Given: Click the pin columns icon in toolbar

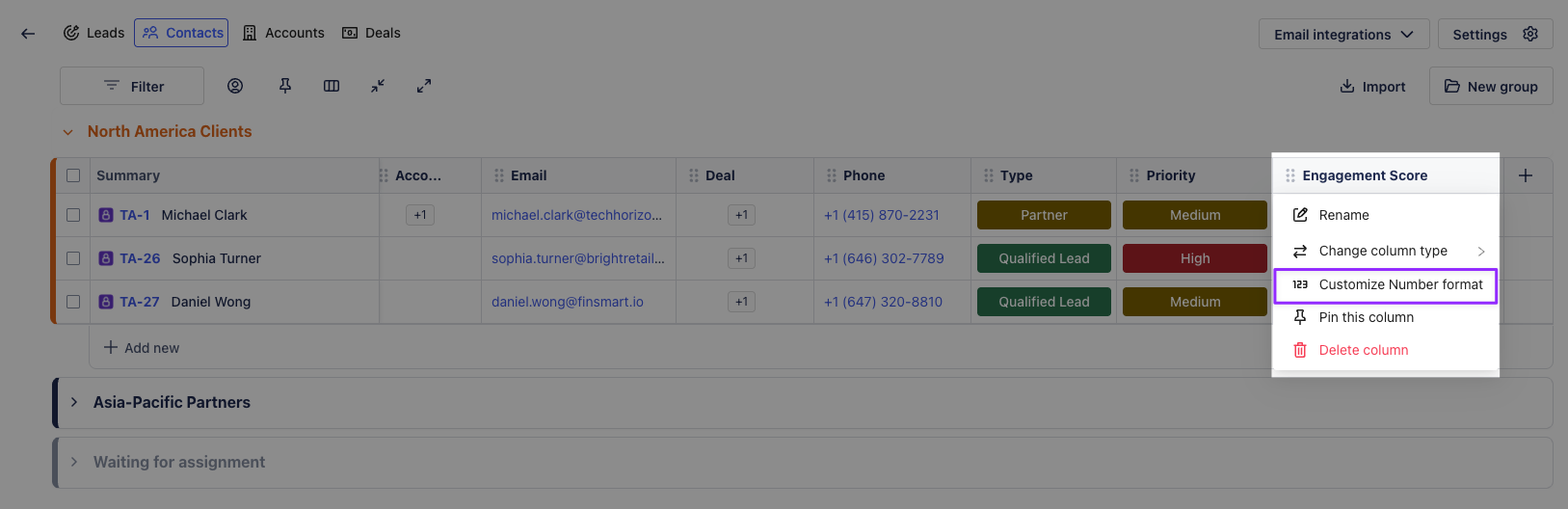Looking at the screenshot, I should 285,86.
